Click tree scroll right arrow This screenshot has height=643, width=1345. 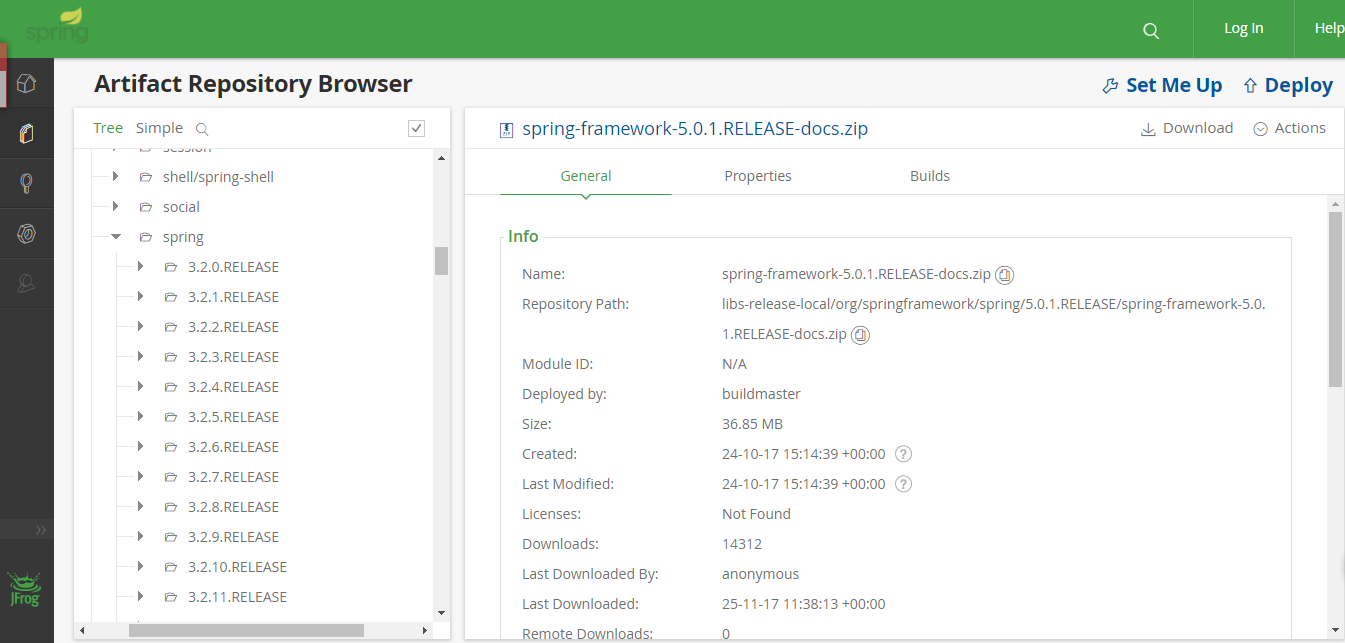click(x=425, y=631)
